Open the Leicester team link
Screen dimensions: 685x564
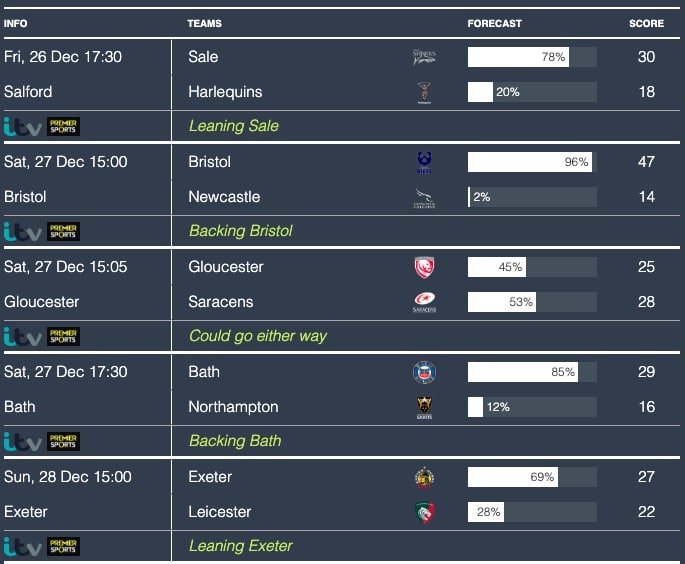pyautogui.click(x=220, y=512)
